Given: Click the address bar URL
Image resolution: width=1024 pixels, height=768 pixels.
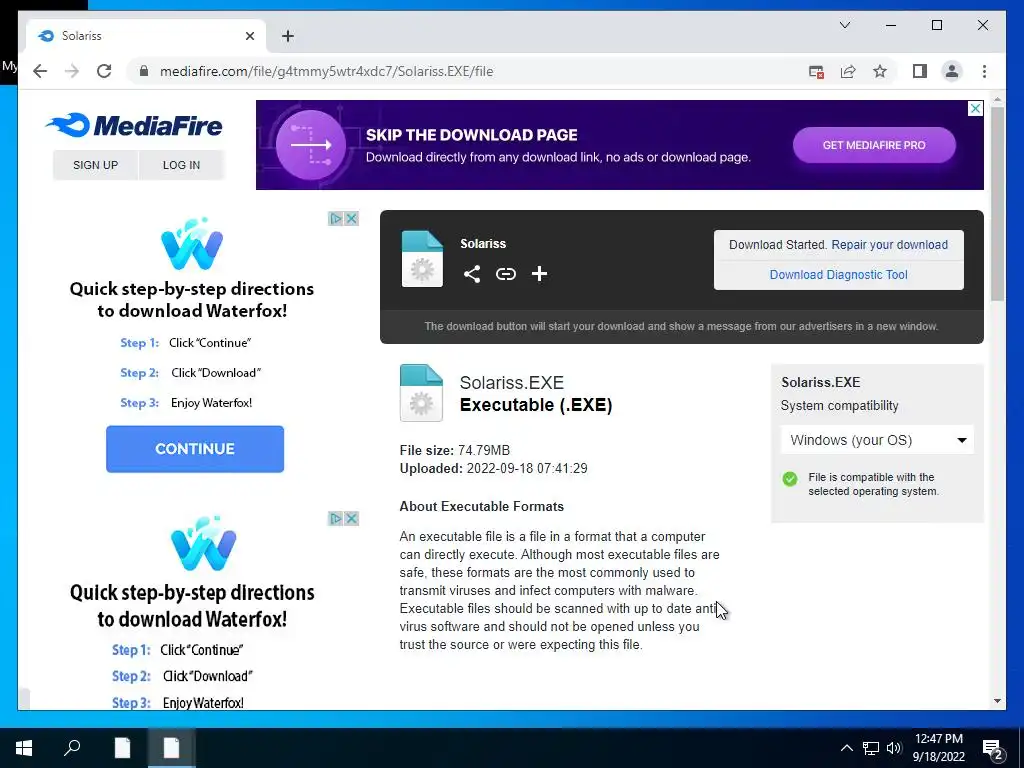Looking at the screenshot, I should coord(327,71).
